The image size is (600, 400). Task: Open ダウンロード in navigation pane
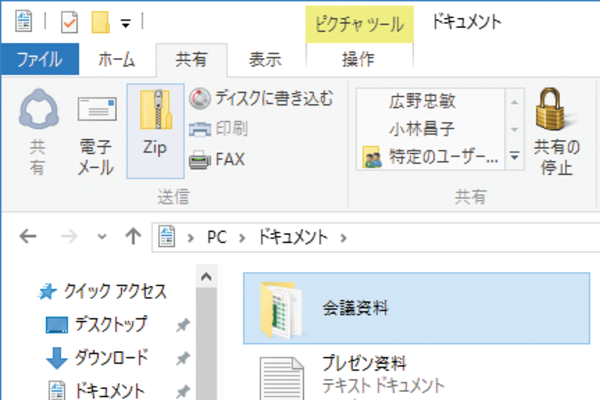[x=97, y=358]
